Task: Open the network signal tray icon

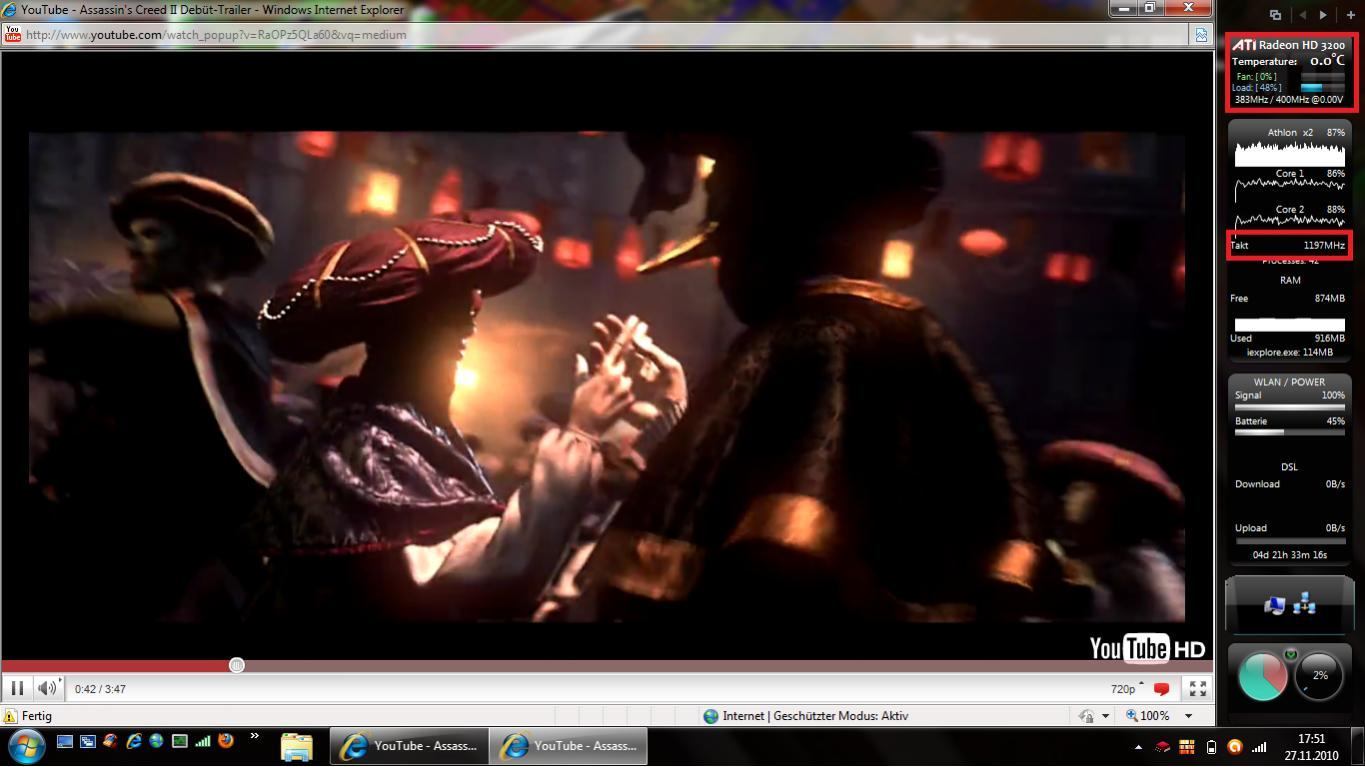Action: (x=1259, y=747)
